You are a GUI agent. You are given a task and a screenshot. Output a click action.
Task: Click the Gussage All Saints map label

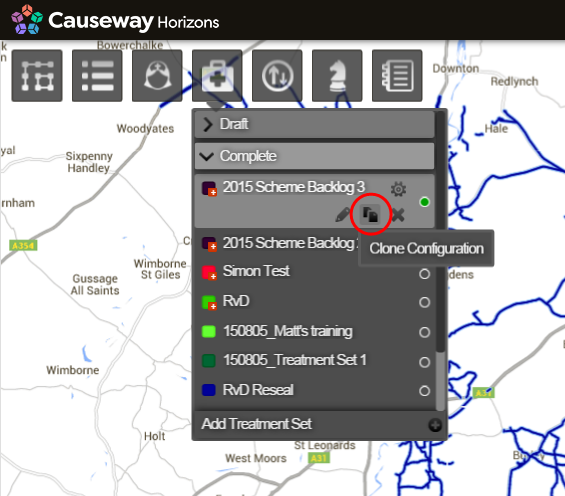pos(95,285)
